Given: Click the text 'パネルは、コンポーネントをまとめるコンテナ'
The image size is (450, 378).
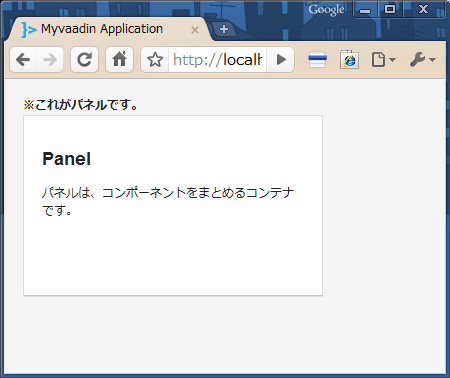Looking at the screenshot, I should pyautogui.click(x=168, y=193).
